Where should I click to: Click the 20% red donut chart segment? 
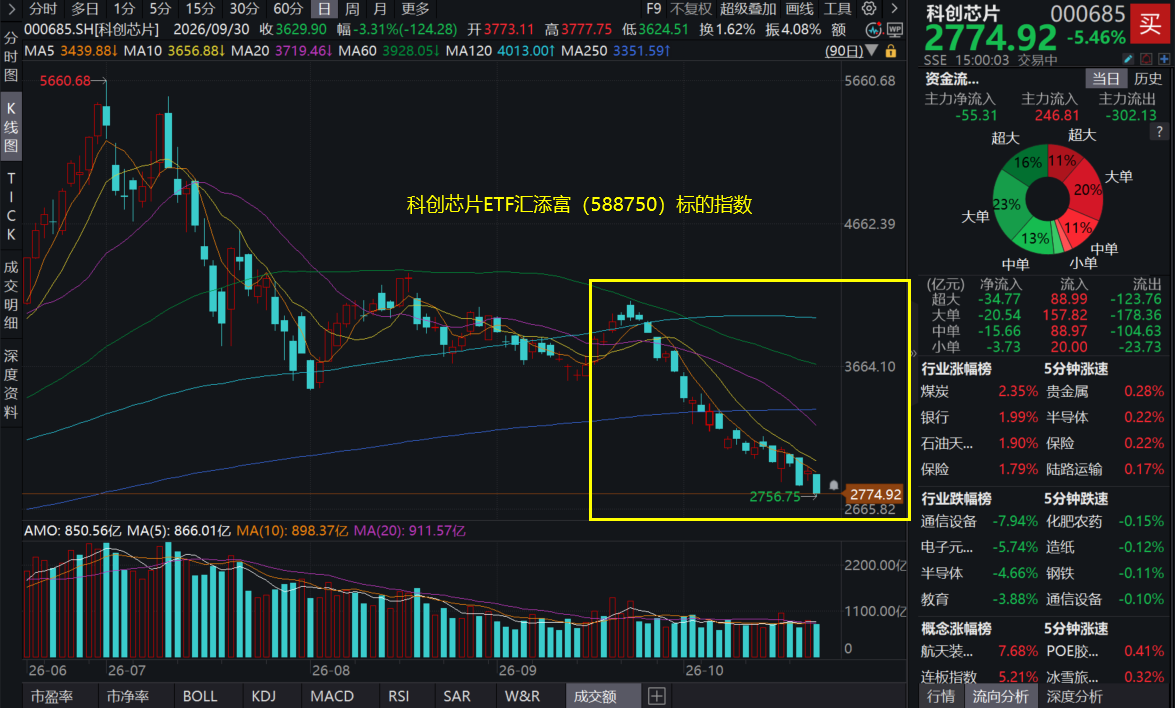(1086, 190)
